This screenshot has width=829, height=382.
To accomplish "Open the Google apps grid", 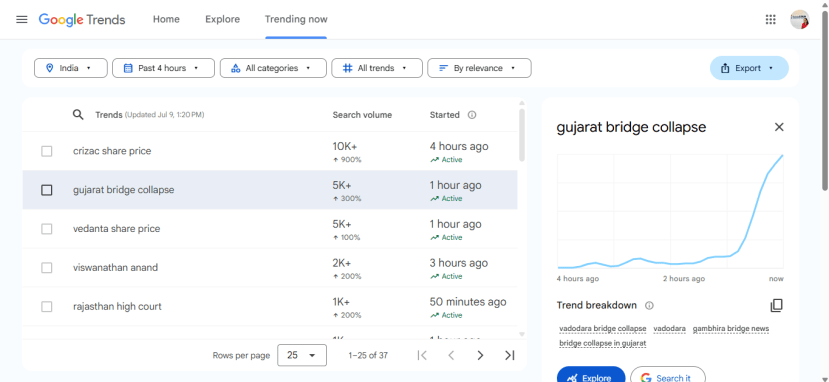I will tap(770, 20).
